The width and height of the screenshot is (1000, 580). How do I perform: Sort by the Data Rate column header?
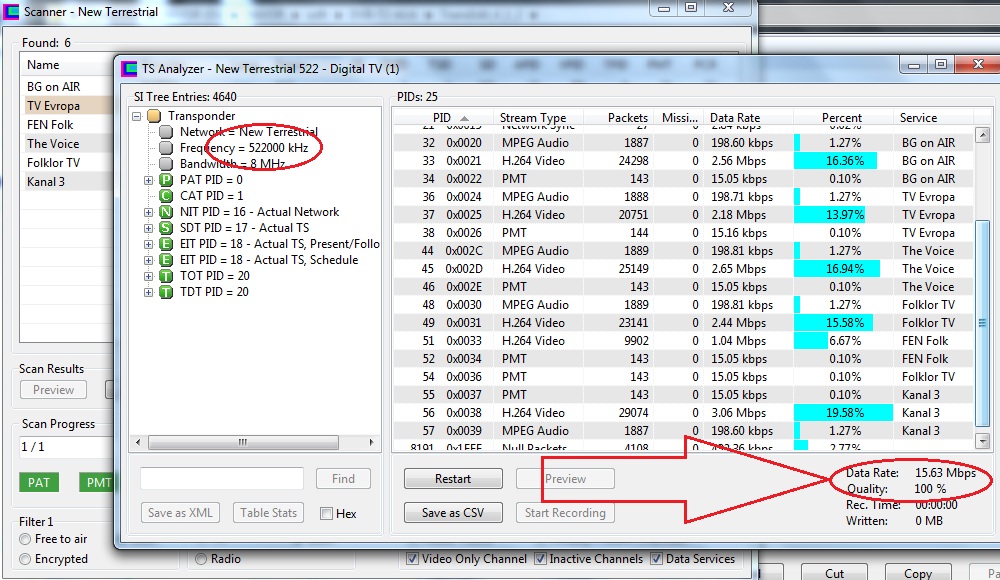(749, 117)
